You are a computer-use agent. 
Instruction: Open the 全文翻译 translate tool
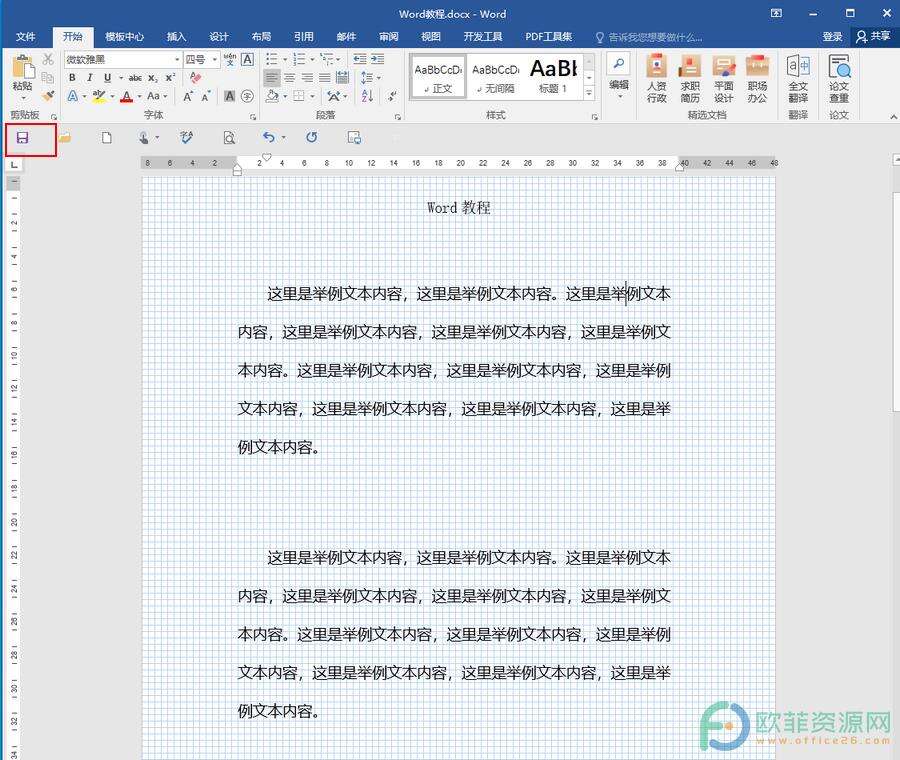pyautogui.click(x=798, y=79)
